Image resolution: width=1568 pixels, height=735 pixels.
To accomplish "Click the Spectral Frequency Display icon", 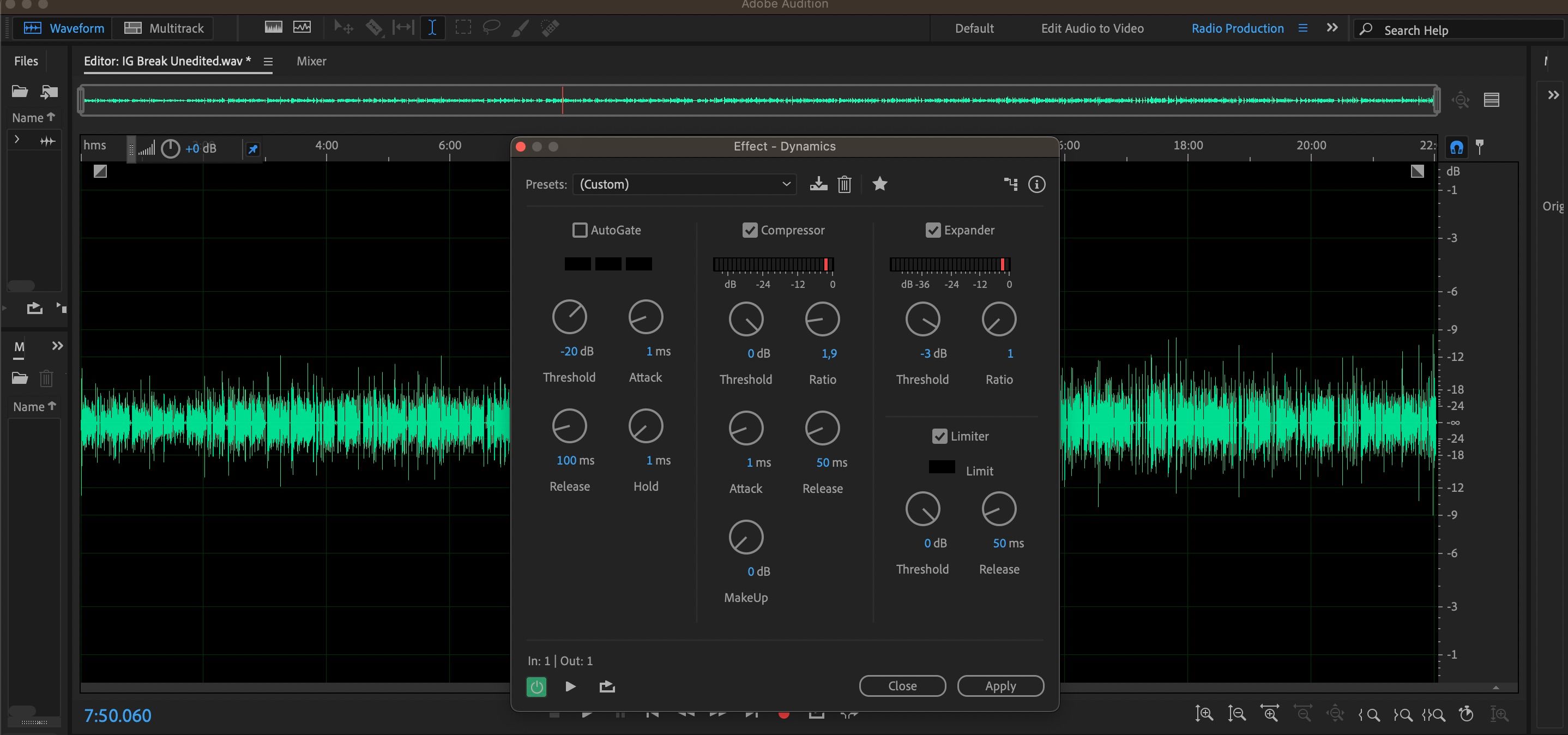I will click(273, 28).
